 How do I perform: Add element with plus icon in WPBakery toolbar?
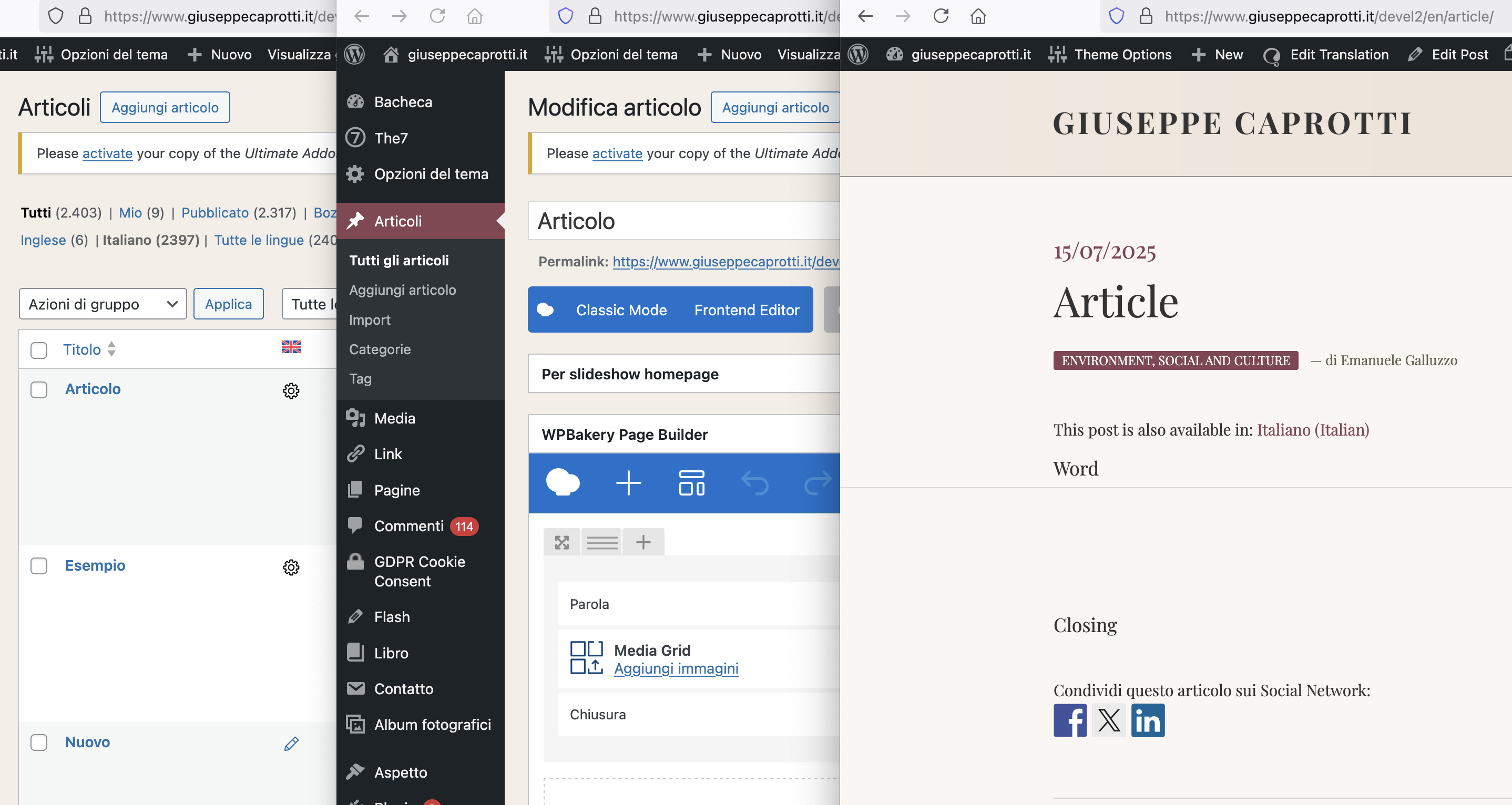tap(628, 483)
